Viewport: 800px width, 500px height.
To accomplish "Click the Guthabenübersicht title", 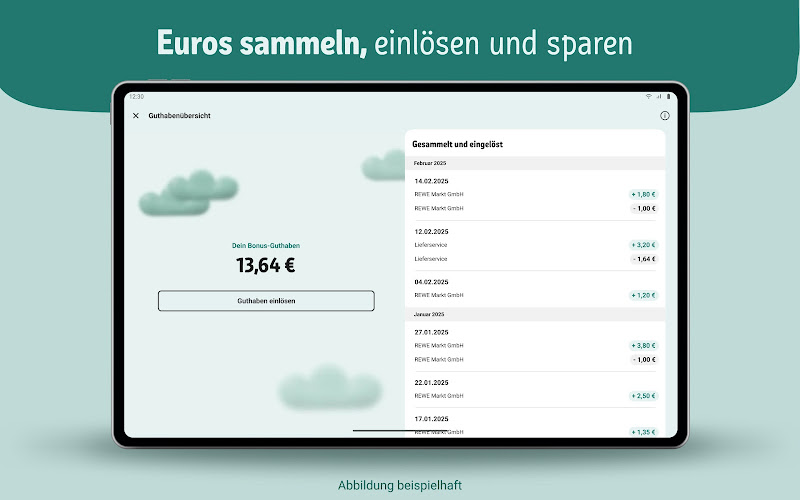I will click(x=180, y=116).
